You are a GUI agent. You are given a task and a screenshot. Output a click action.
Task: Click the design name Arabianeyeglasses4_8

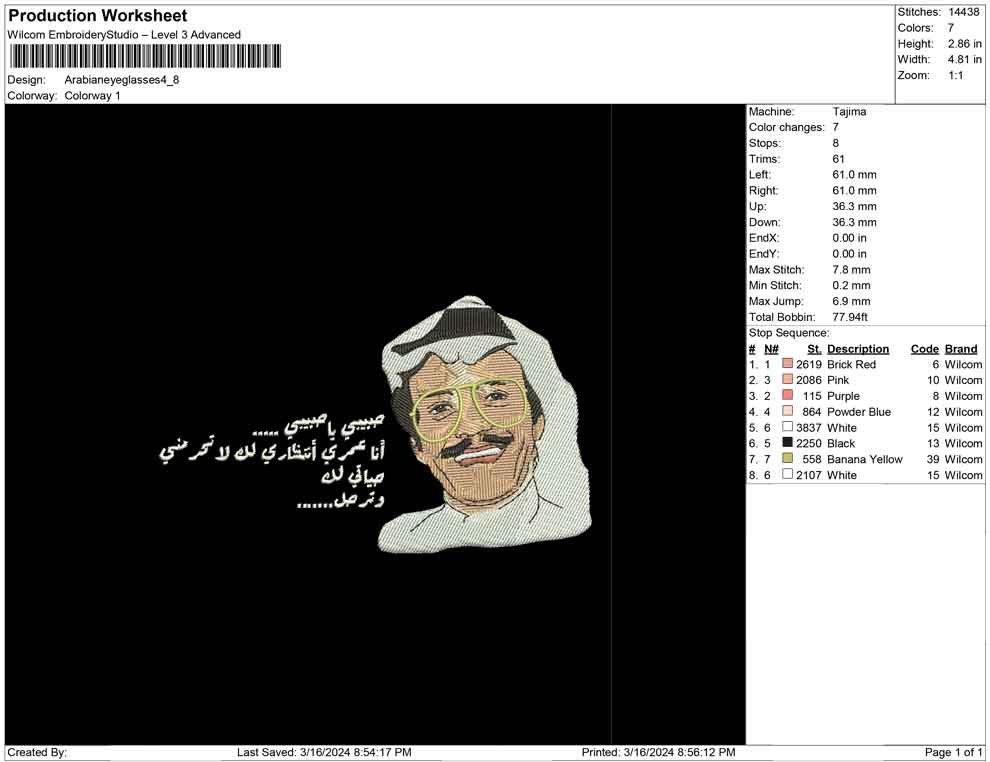122,80
